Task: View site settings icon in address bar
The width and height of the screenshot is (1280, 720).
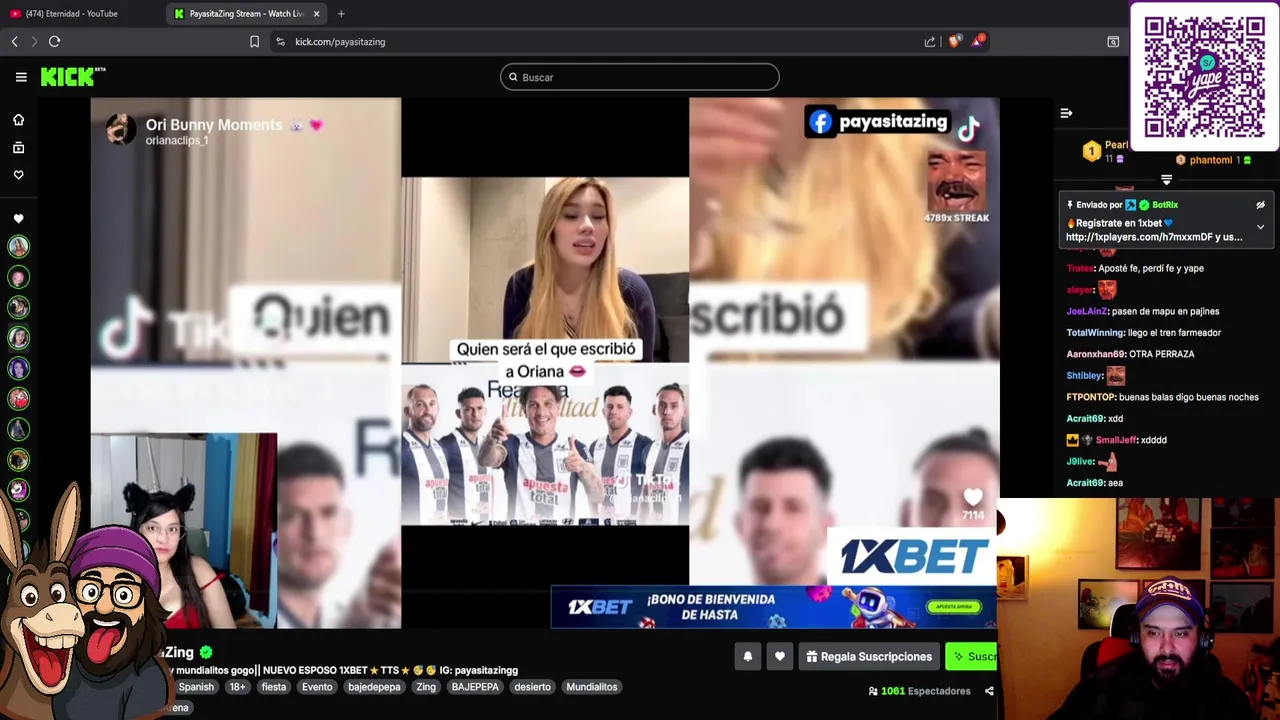Action: [280, 41]
